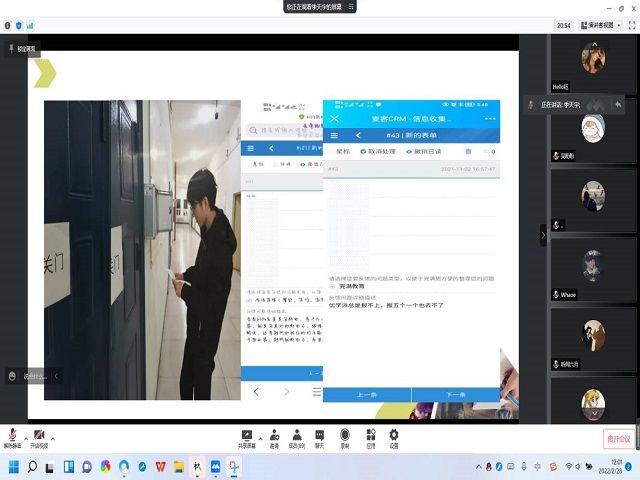
Task: Open video options arrow beside camera
Action: point(53,438)
